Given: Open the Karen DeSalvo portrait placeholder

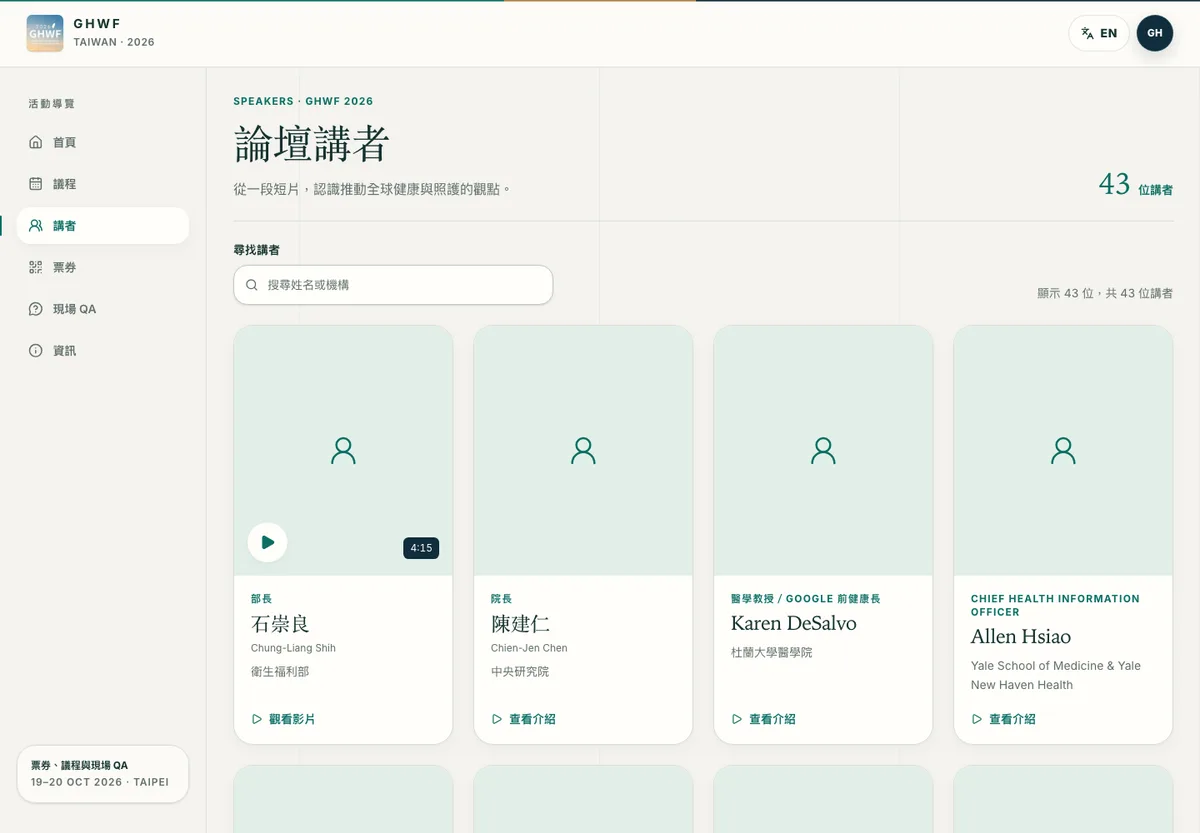Looking at the screenshot, I should click(x=823, y=451).
